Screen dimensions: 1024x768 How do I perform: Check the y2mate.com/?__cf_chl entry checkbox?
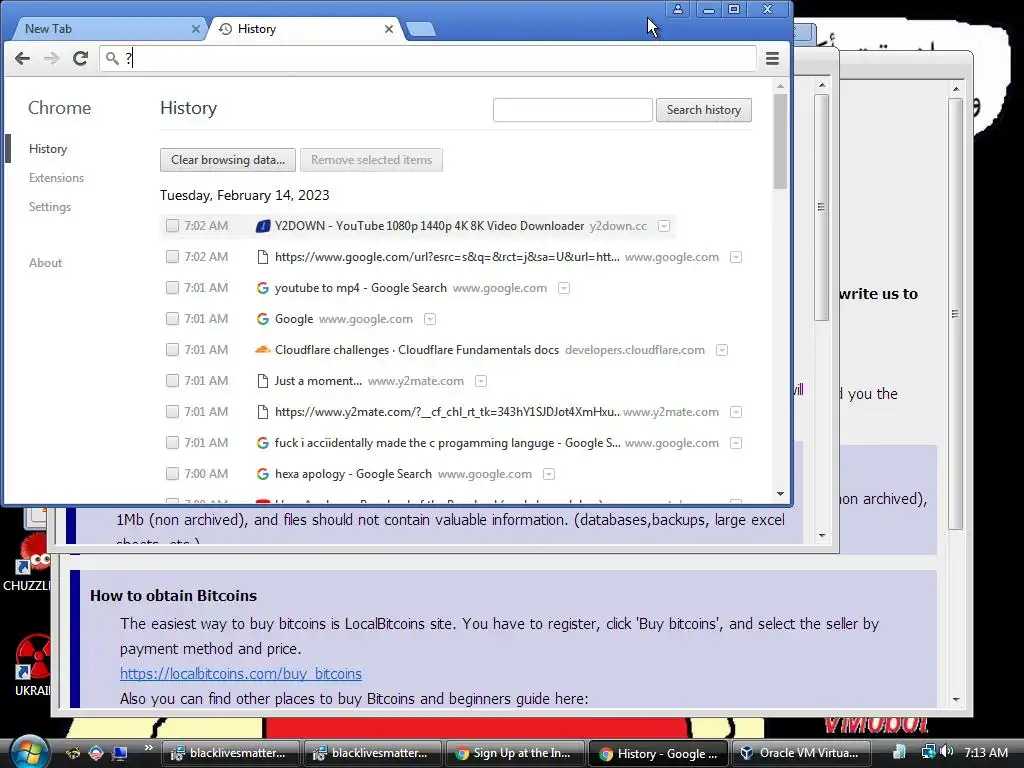(x=172, y=412)
